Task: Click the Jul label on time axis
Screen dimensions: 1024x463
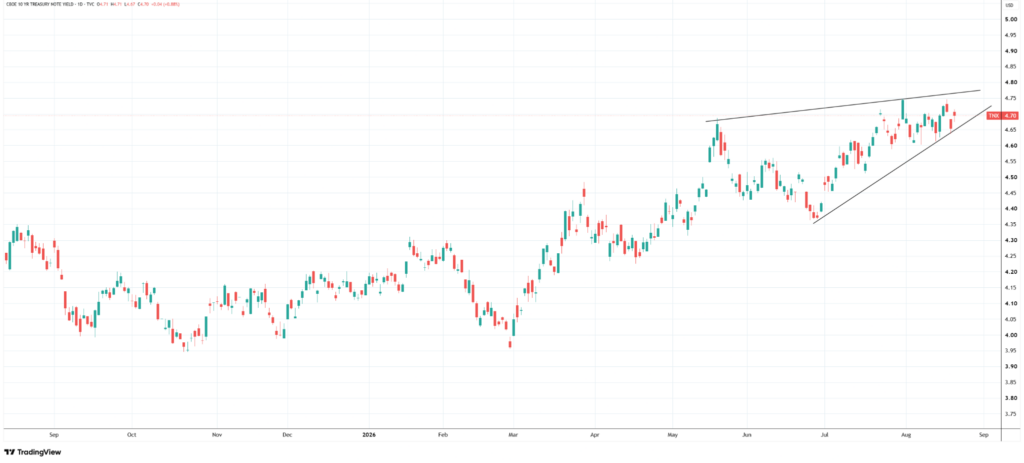Action: pos(825,434)
